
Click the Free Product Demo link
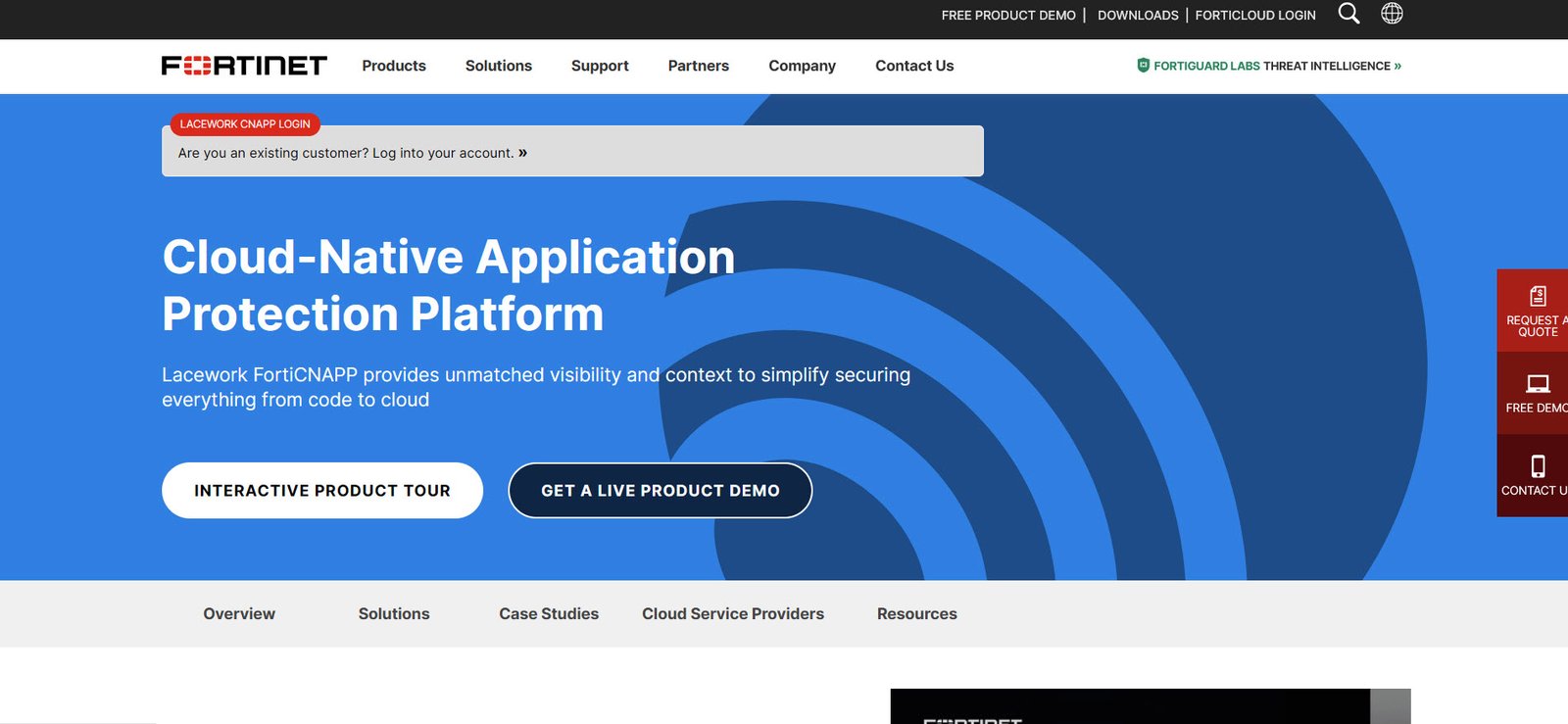1008,16
